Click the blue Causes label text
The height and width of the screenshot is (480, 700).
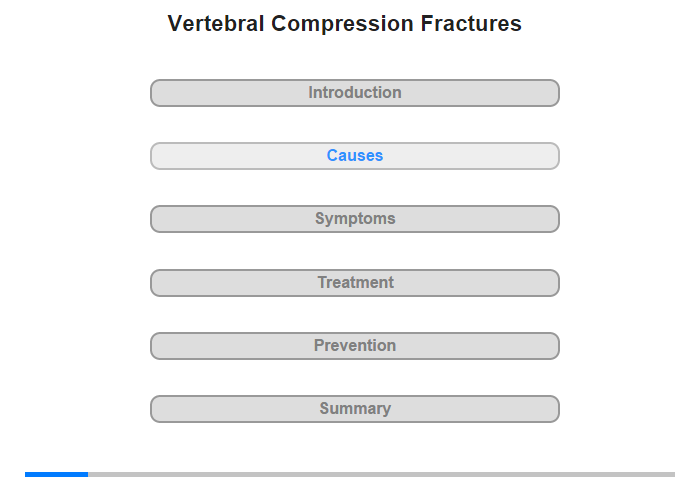click(x=355, y=155)
